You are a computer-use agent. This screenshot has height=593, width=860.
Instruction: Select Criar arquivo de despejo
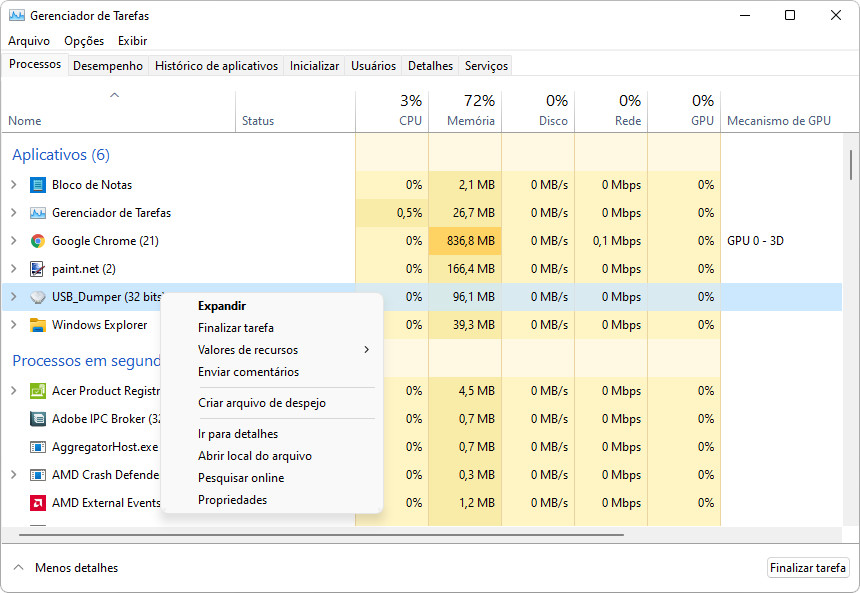[272, 403]
